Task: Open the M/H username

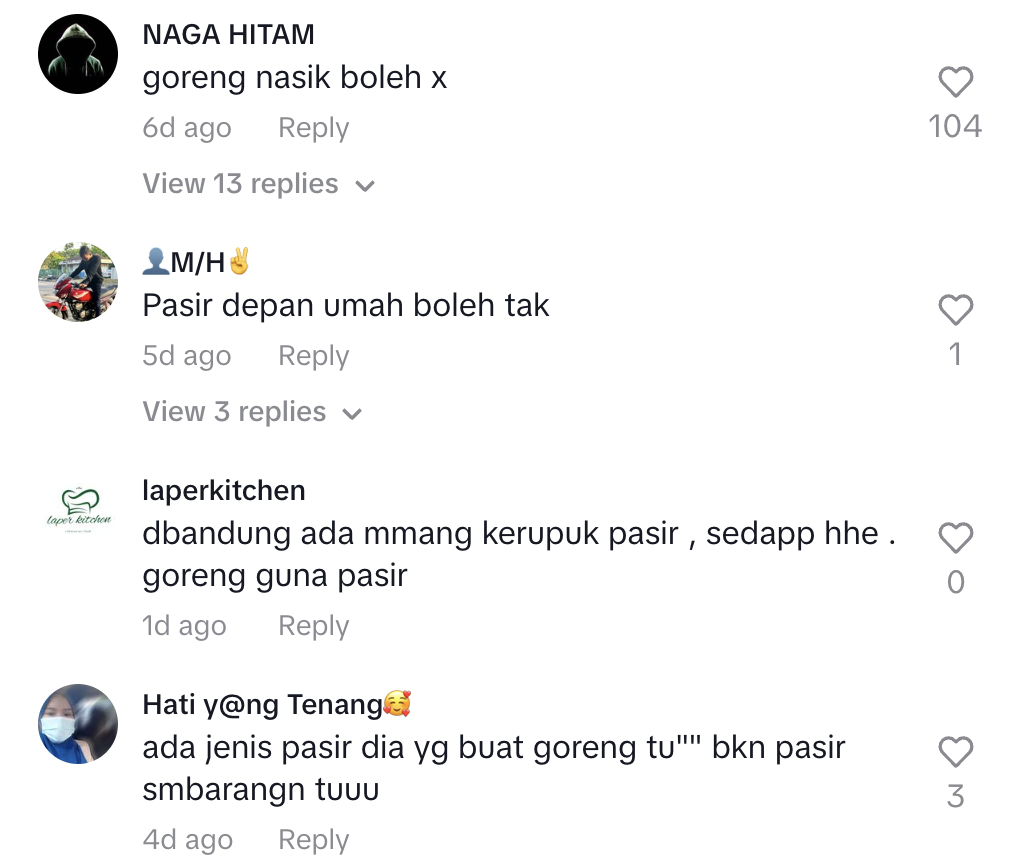Action: coord(197,262)
